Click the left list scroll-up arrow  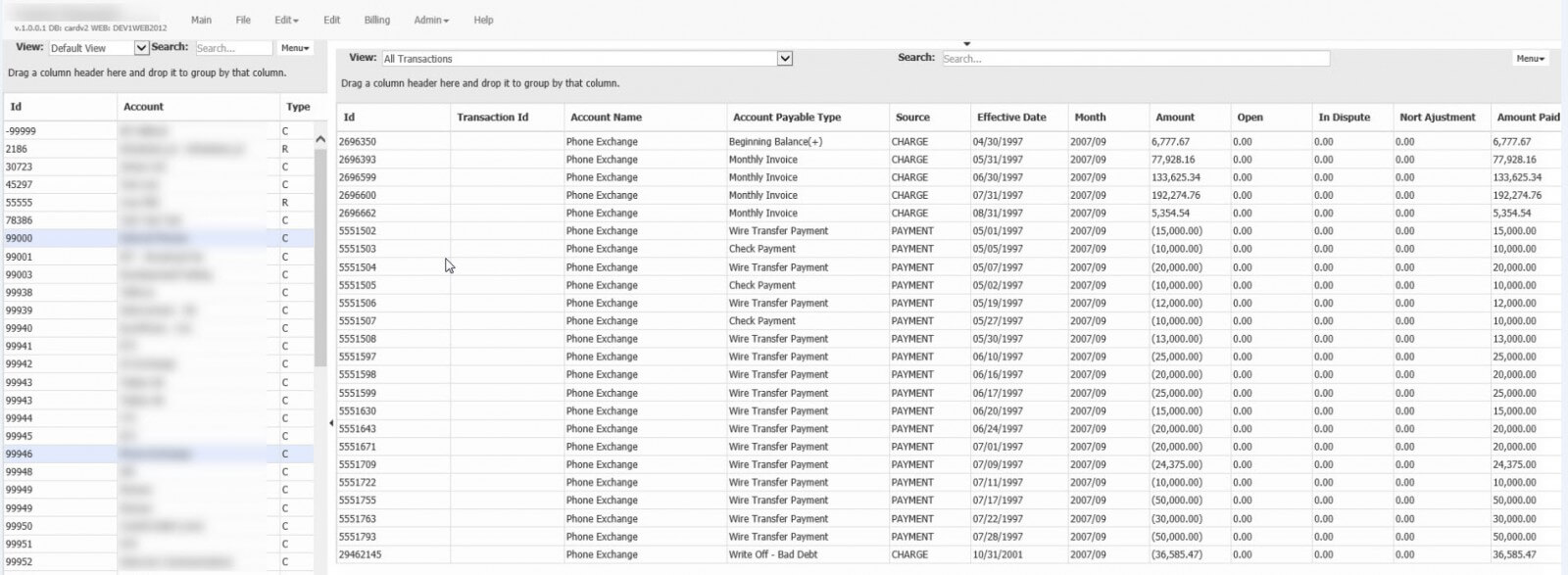pos(319,139)
